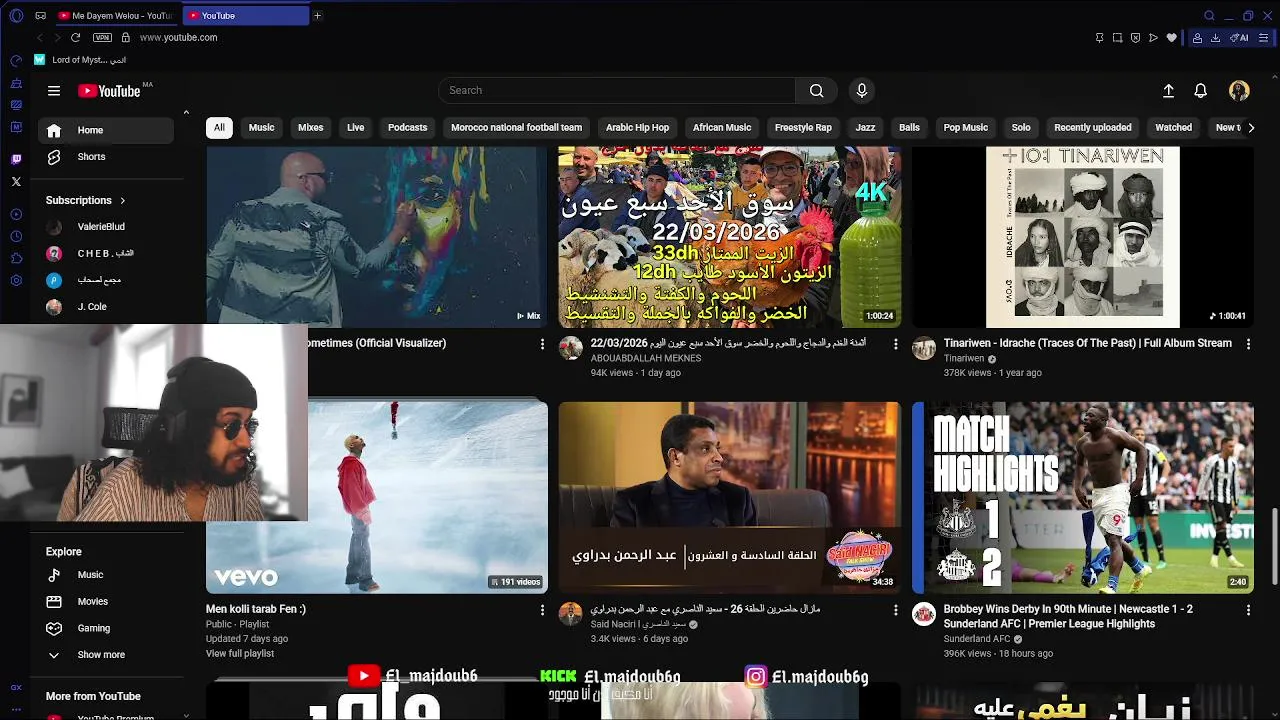Open options menu for Tinariwen Idrache video
Viewport: 1280px width, 720px height.
[1248, 344]
